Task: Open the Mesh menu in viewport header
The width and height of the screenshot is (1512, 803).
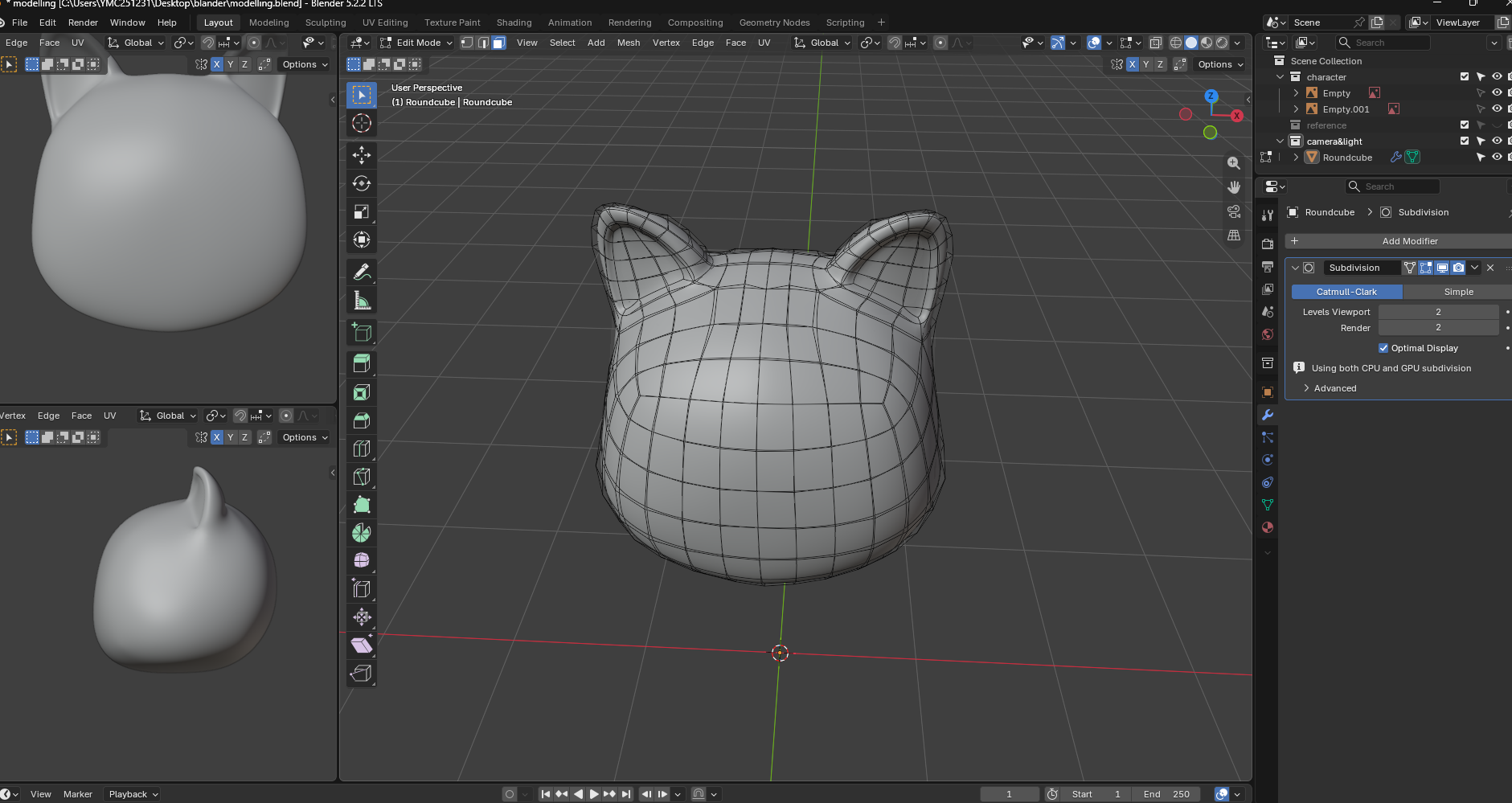Action: (629, 43)
